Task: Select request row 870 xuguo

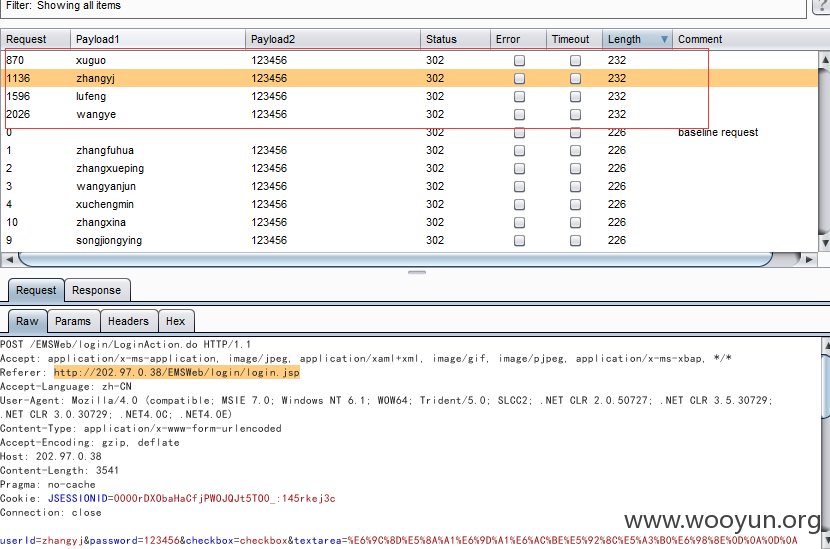Action: 409,60
